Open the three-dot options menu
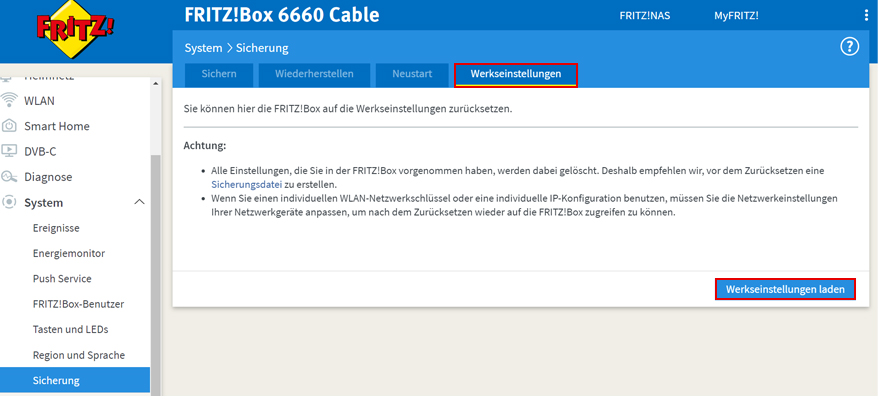This screenshot has width=879, height=400. [x=866, y=16]
